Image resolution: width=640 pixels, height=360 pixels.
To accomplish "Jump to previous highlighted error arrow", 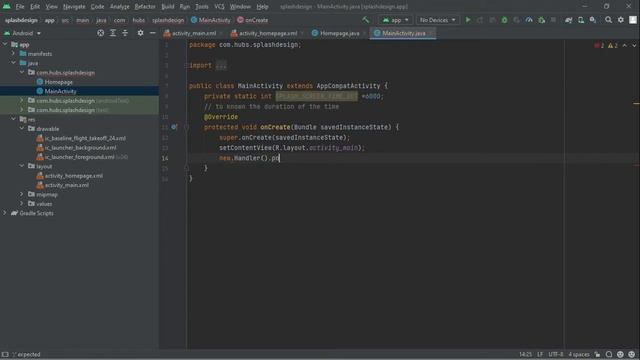I will tap(624, 45).
